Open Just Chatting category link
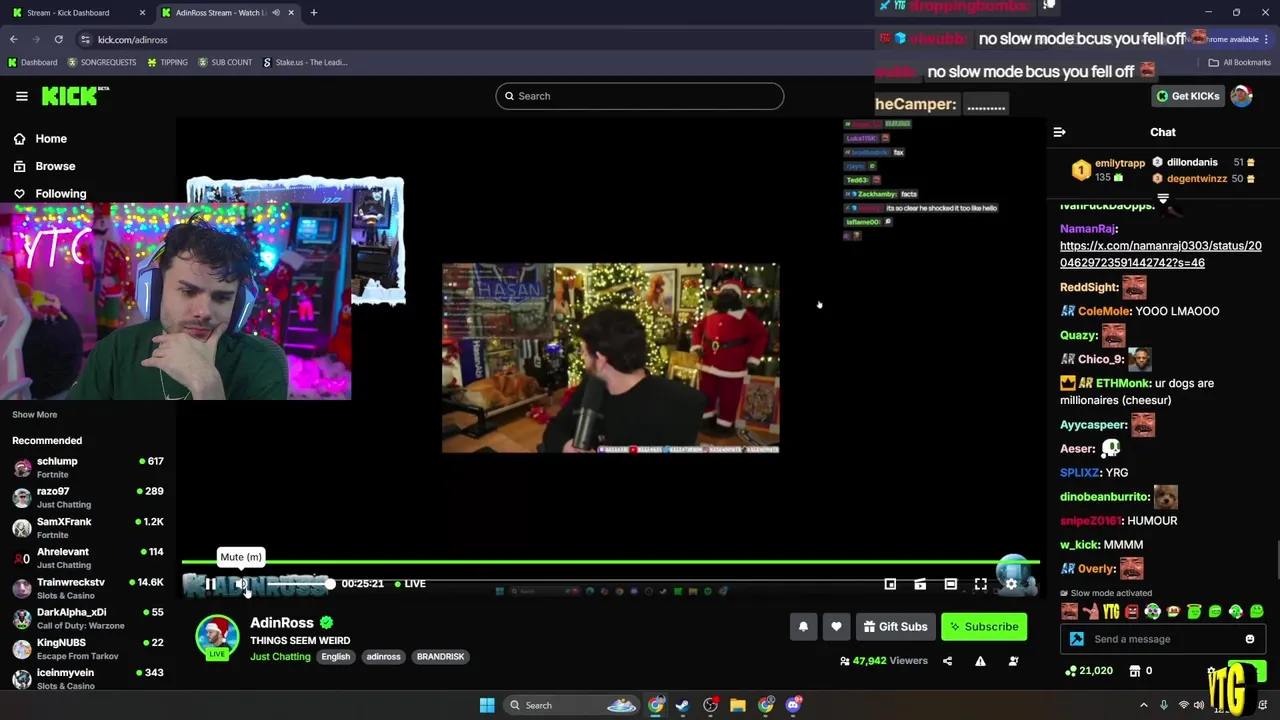Image resolution: width=1280 pixels, height=720 pixels. [x=280, y=657]
